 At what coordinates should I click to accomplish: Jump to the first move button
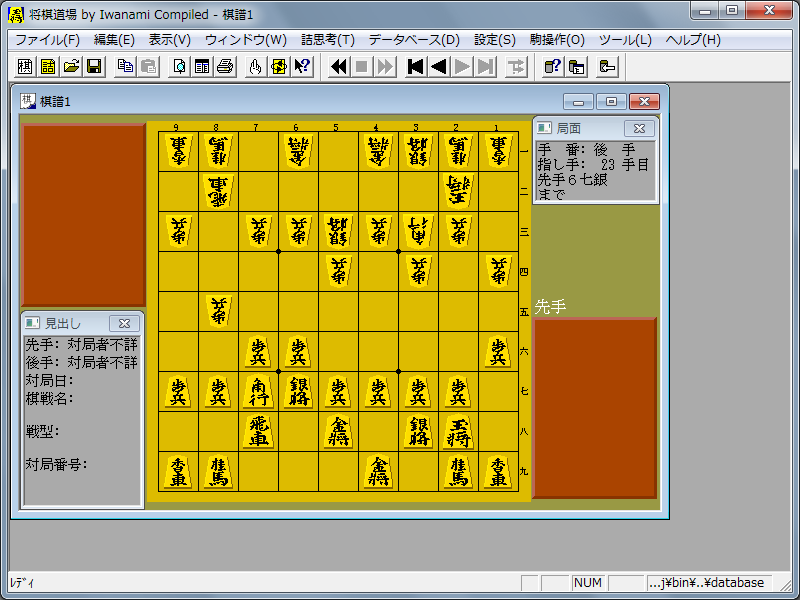pos(416,67)
